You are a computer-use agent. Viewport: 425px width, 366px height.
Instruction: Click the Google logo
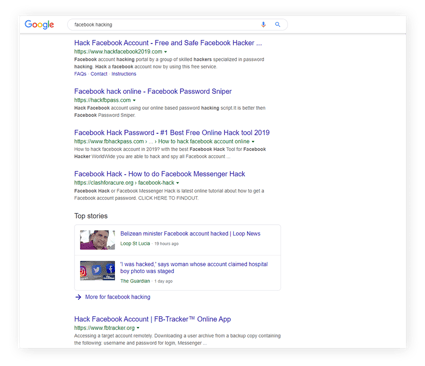pyautogui.click(x=39, y=25)
